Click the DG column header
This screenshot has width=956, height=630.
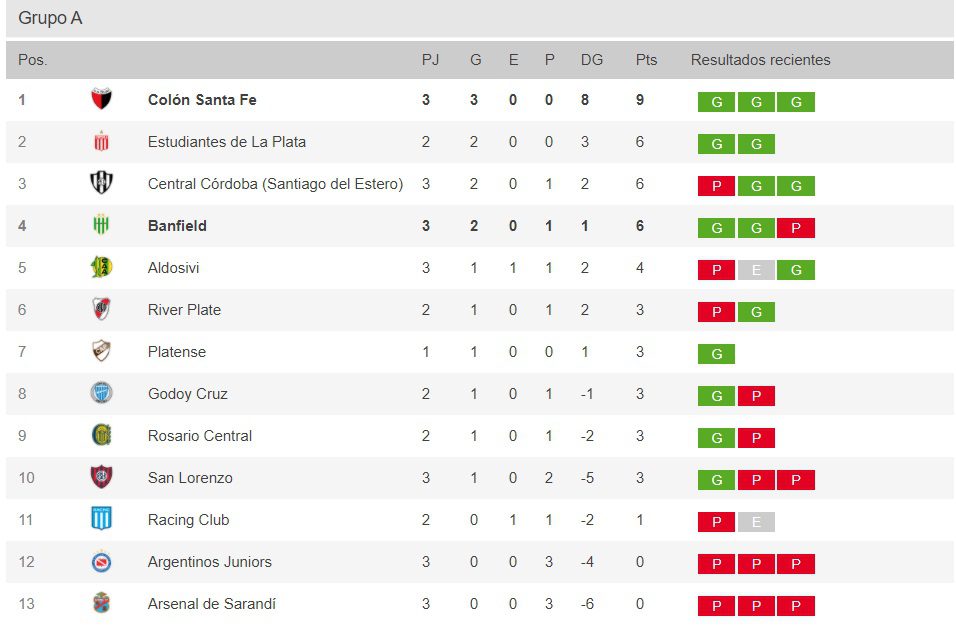[592, 60]
